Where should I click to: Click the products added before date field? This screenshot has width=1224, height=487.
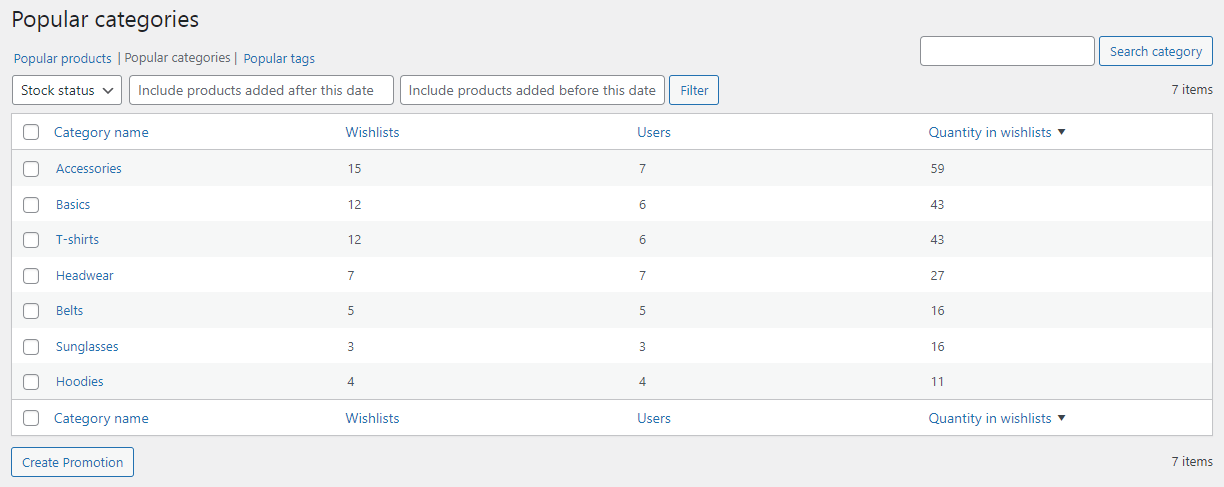click(532, 90)
